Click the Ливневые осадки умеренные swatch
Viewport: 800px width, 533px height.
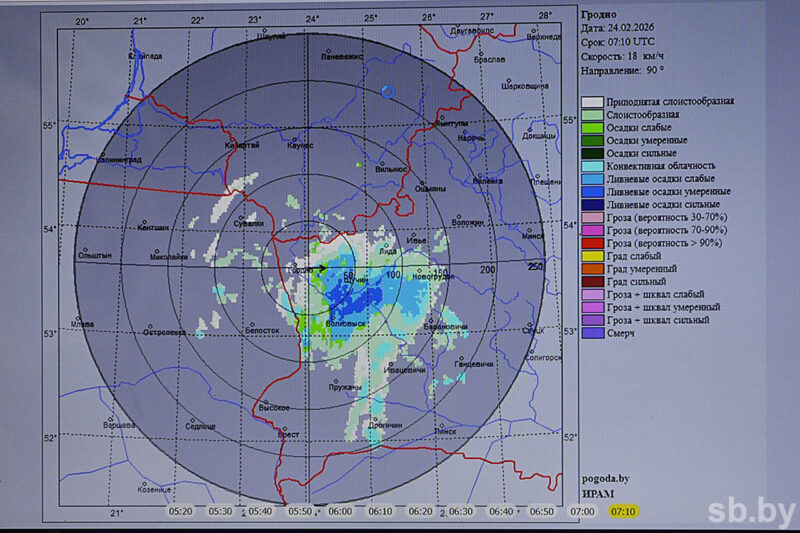[x=593, y=191]
